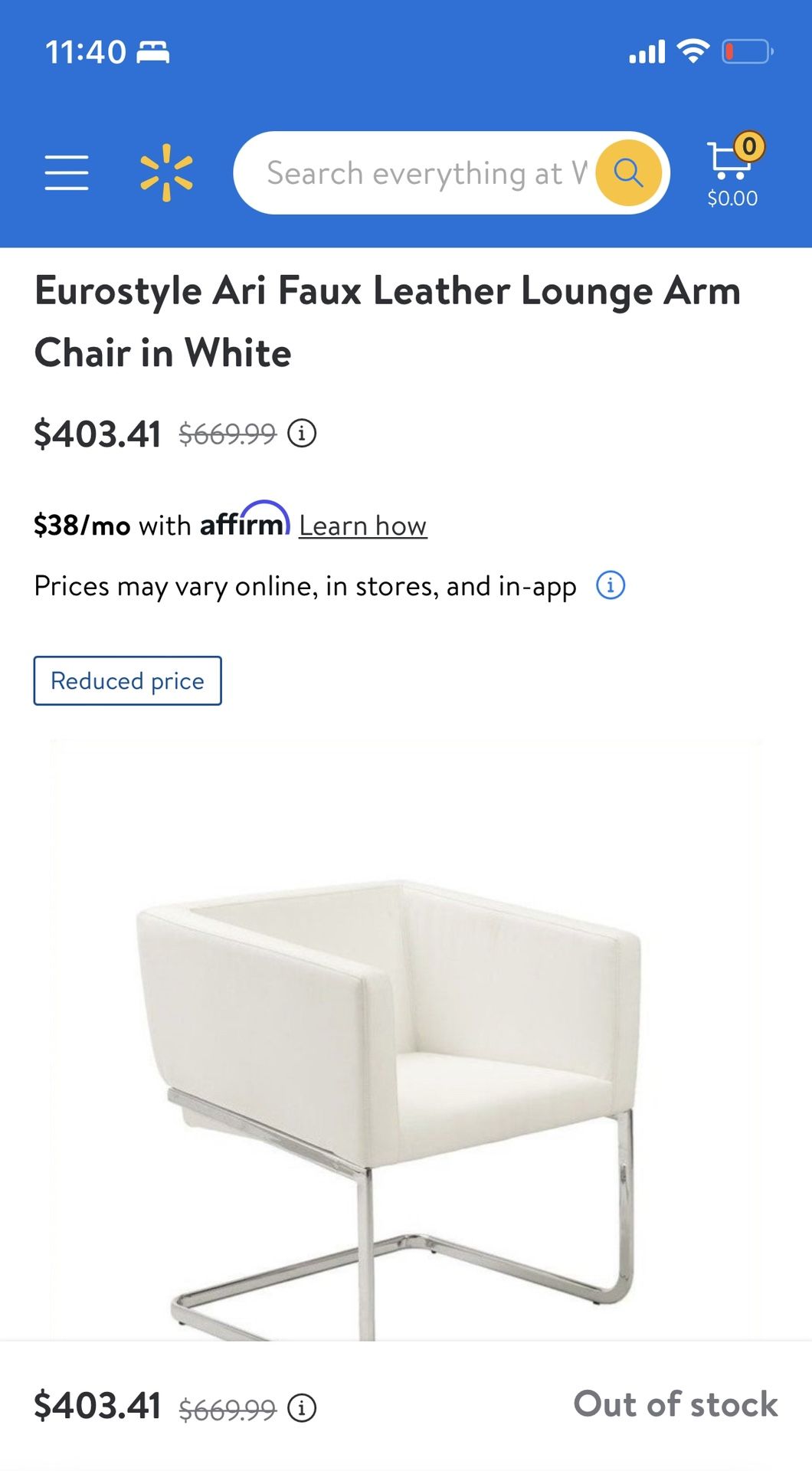Tap blue info icon after prices-may-vary text
This screenshot has width=812, height=1471.
point(611,585)
